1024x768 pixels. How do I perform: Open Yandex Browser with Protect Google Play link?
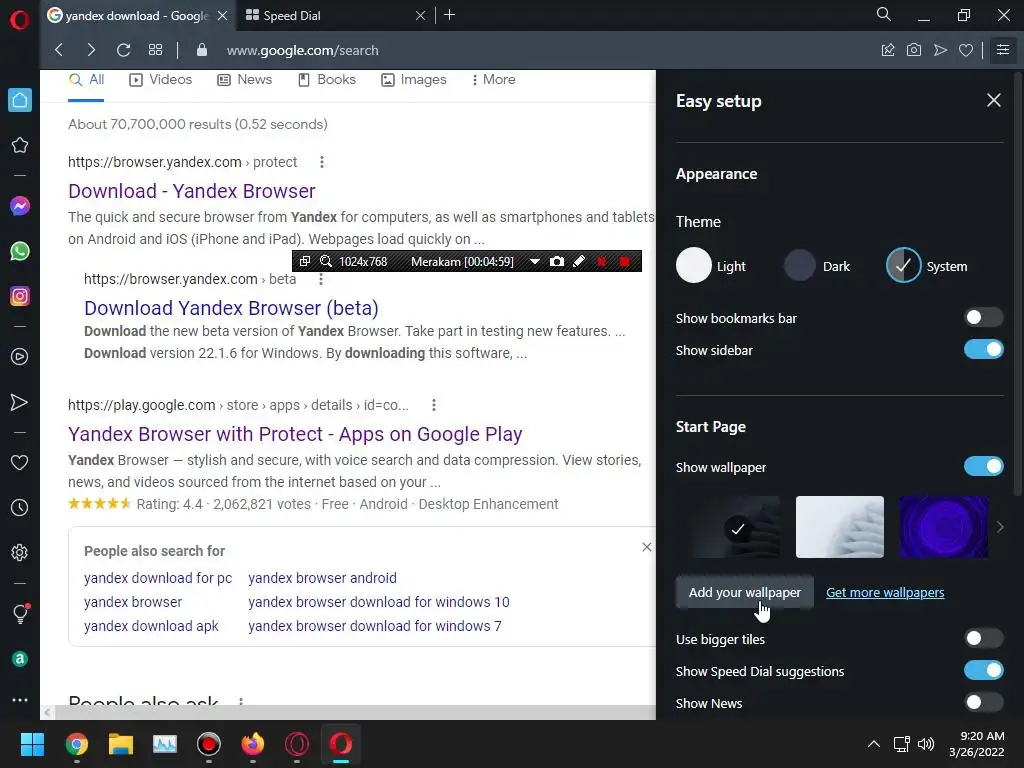pyautogui.click(x=295, y=434)
